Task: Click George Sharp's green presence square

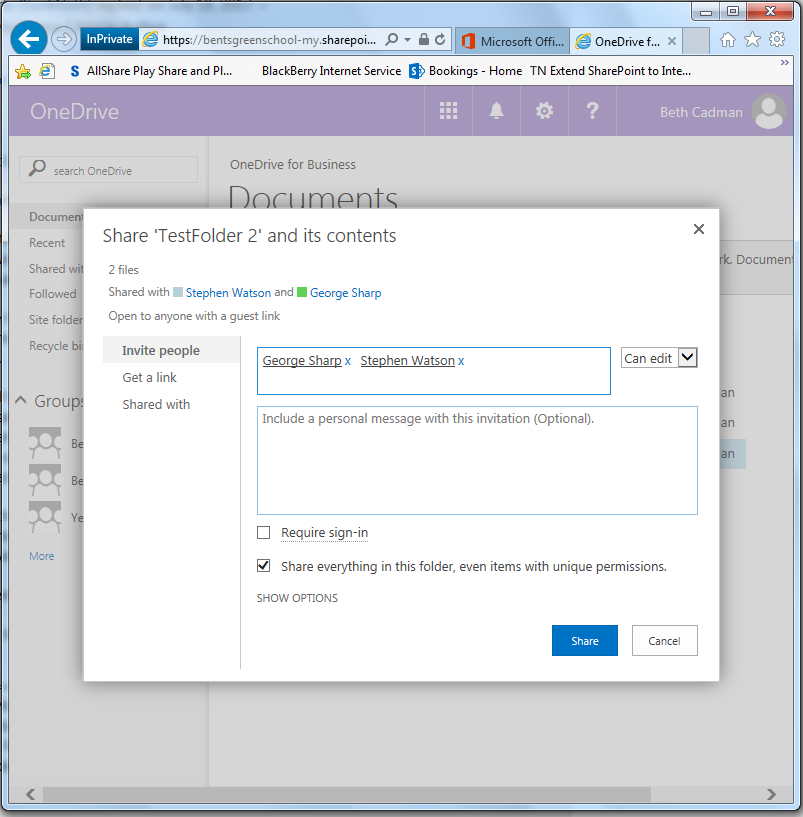Action: pos(302,292)
